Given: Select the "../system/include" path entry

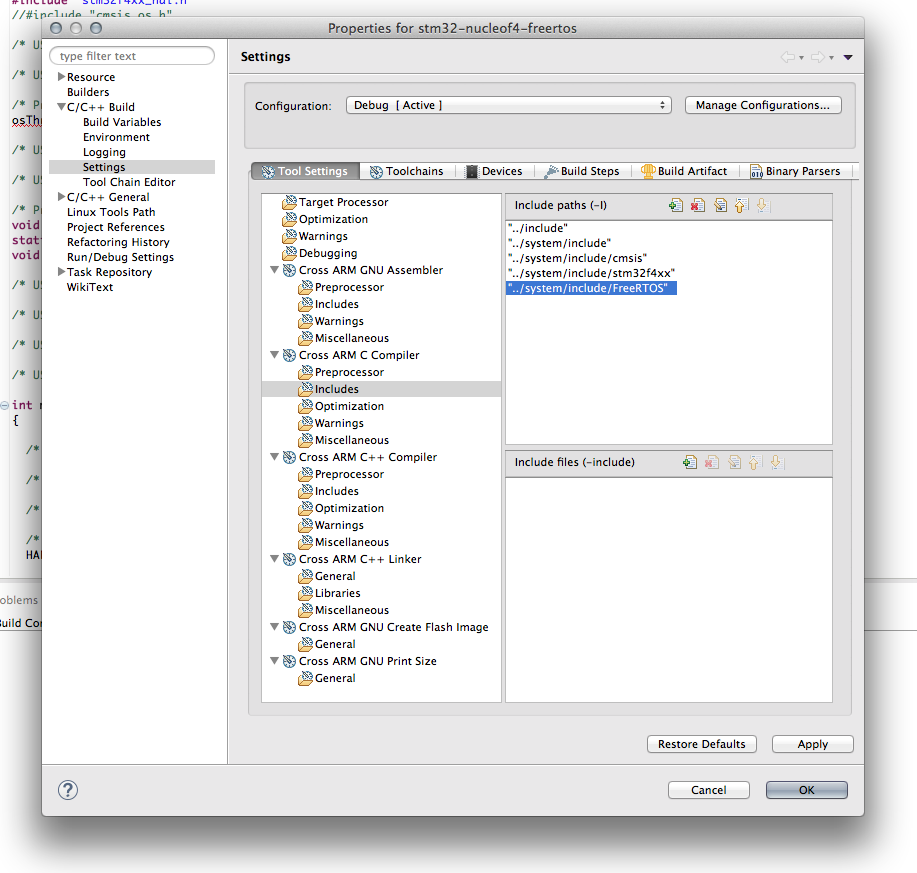Looking at the screenshot, I should coord(560,243).
